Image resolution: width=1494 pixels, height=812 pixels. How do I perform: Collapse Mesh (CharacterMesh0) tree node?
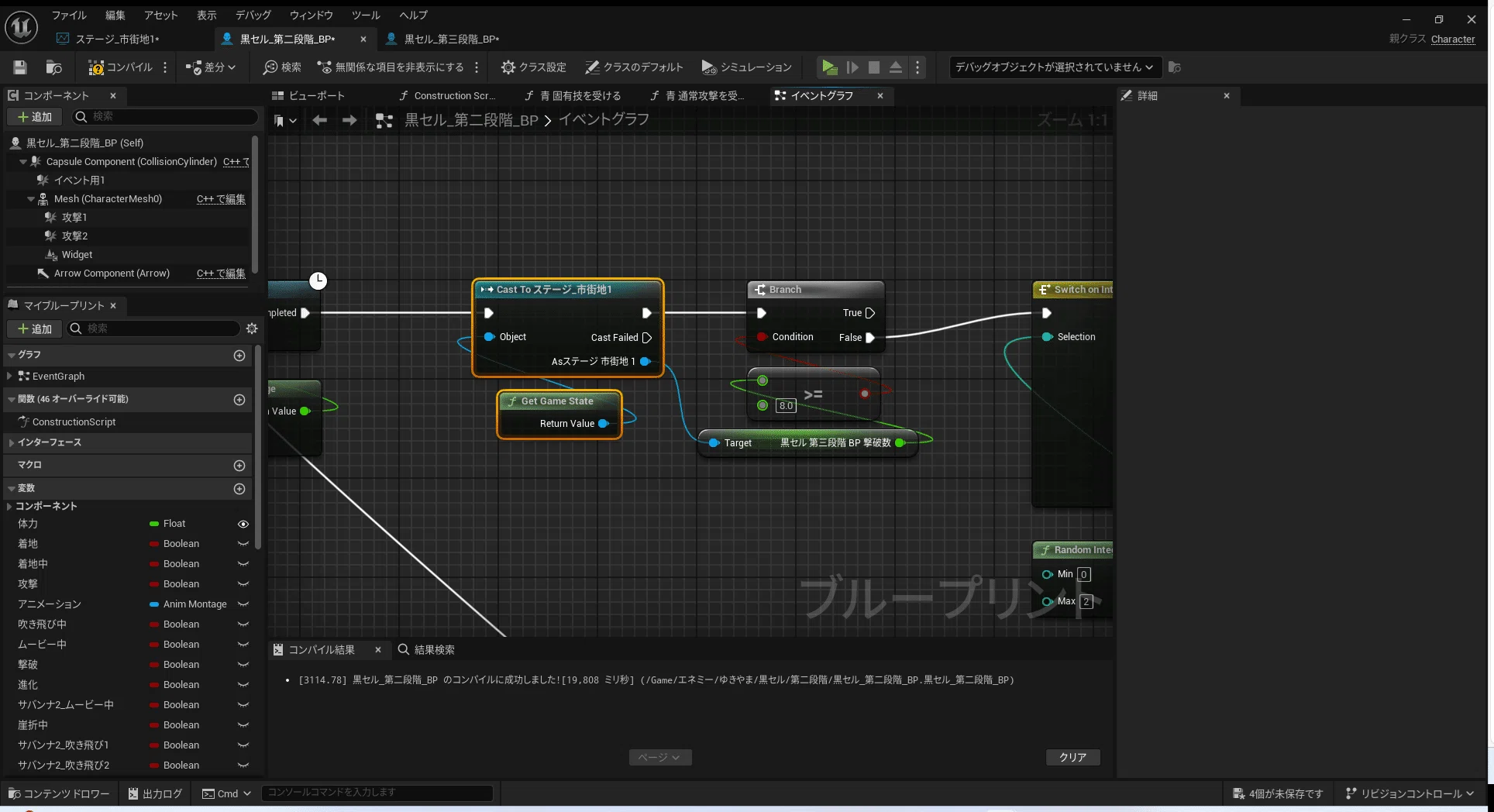[31, 199]
